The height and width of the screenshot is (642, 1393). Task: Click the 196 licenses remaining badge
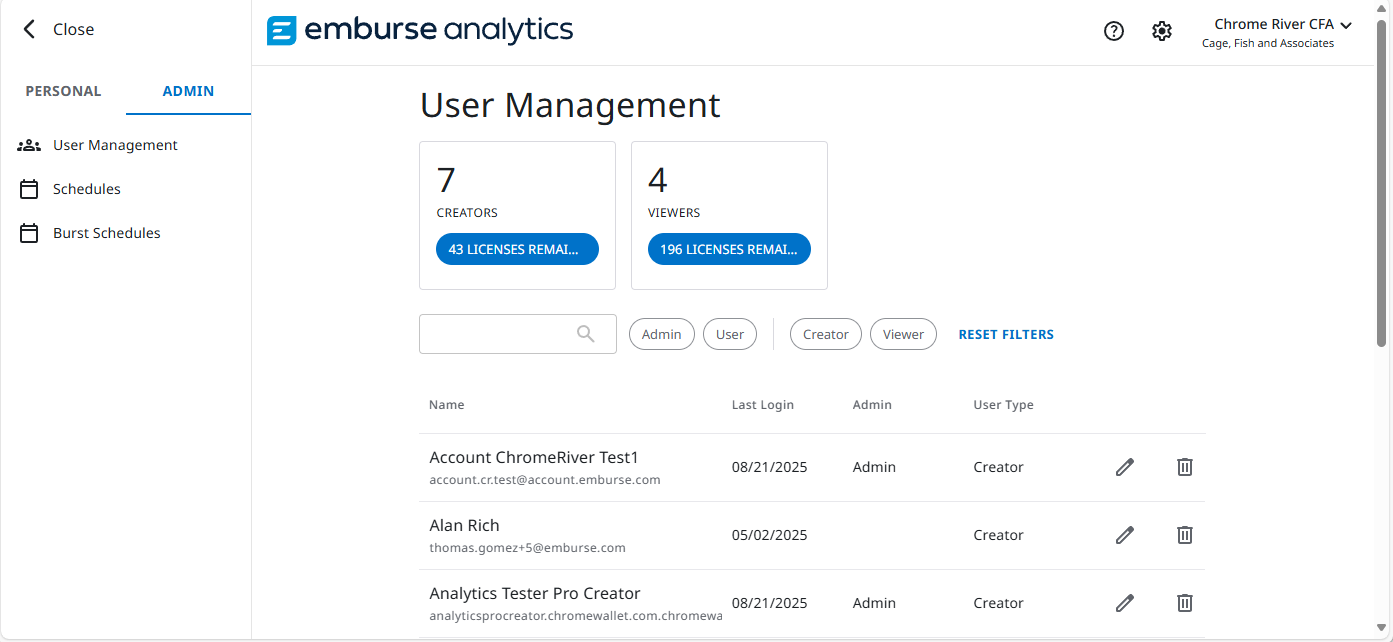[729, 248]
